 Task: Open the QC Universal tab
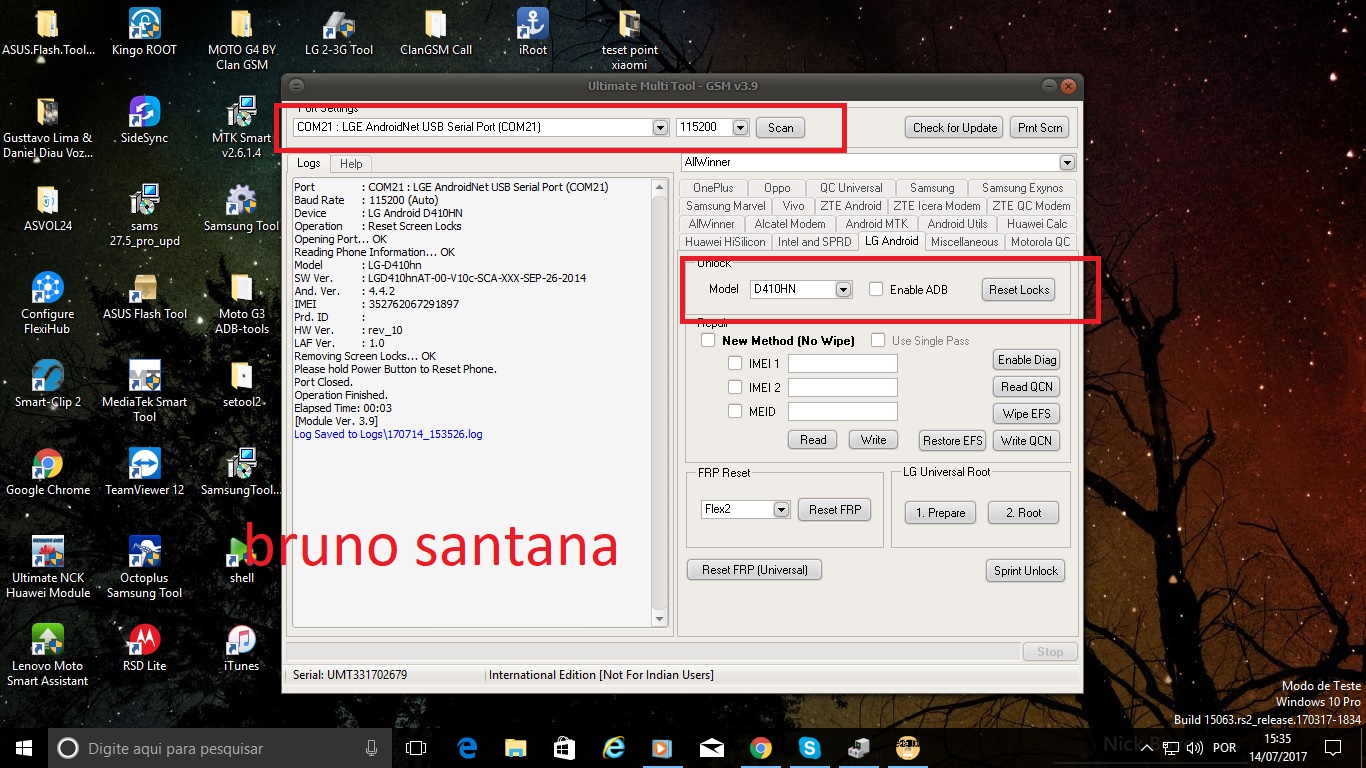point(851,188)
